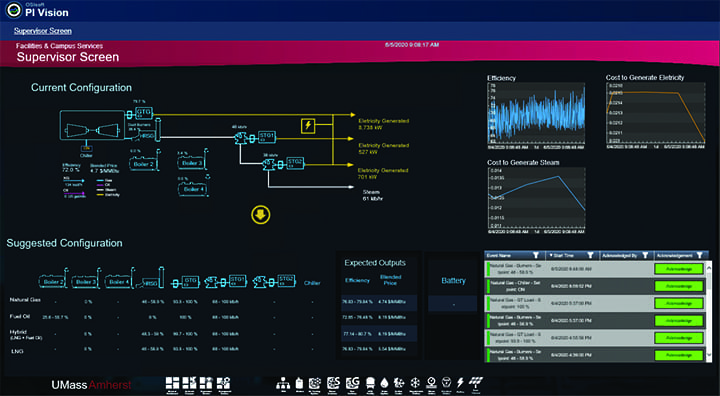Click the yellow lightning bolt box in diagram
This screenshot has width=720, height=396.
(x=308, y=125)
